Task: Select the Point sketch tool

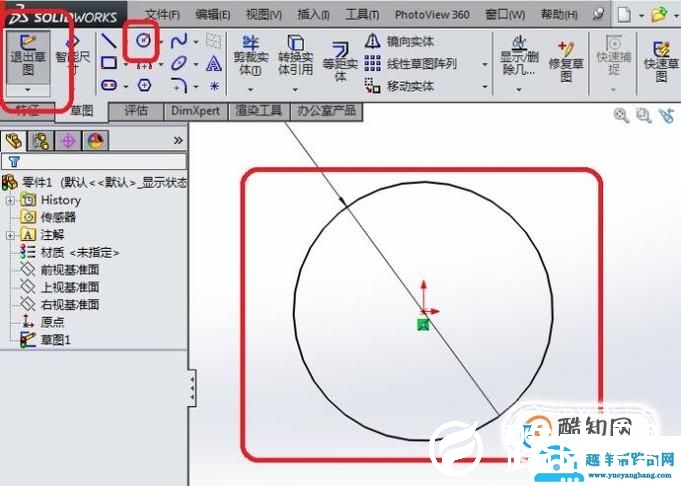Action: click(x=214, y=86)
